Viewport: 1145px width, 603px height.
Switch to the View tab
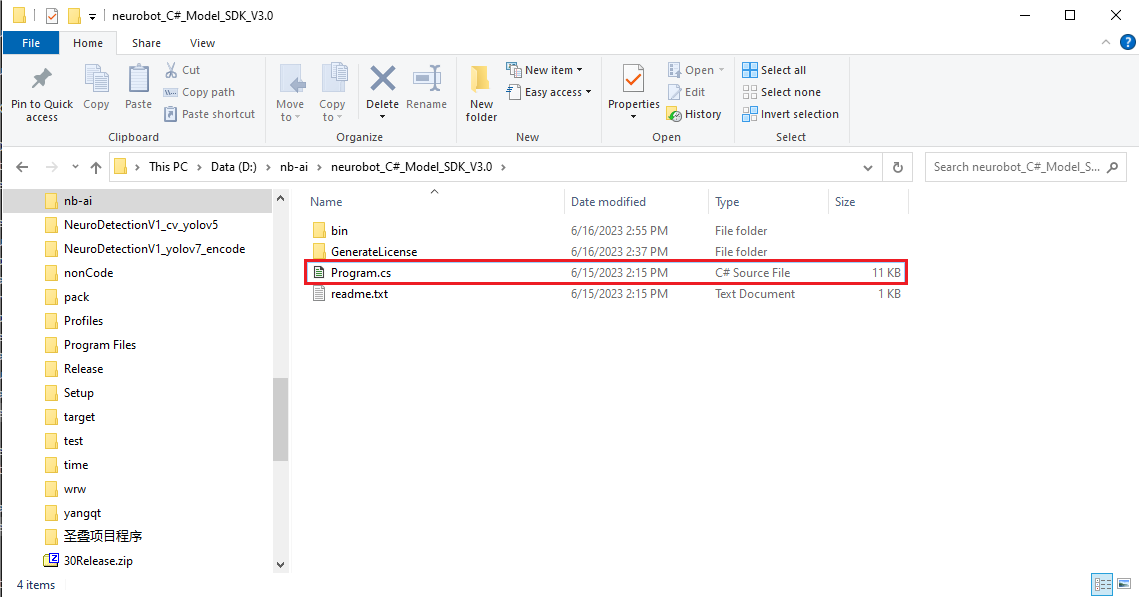pos(202,43)
